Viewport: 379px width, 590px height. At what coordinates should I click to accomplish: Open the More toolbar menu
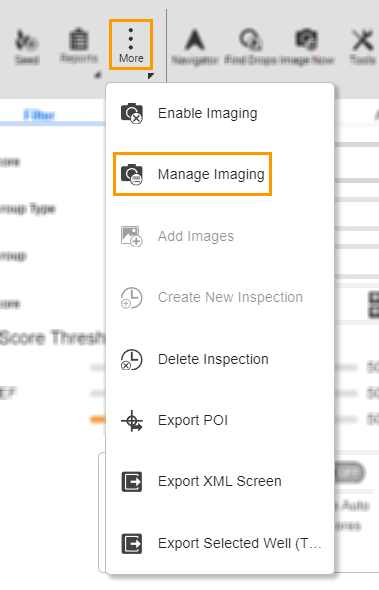131,44
